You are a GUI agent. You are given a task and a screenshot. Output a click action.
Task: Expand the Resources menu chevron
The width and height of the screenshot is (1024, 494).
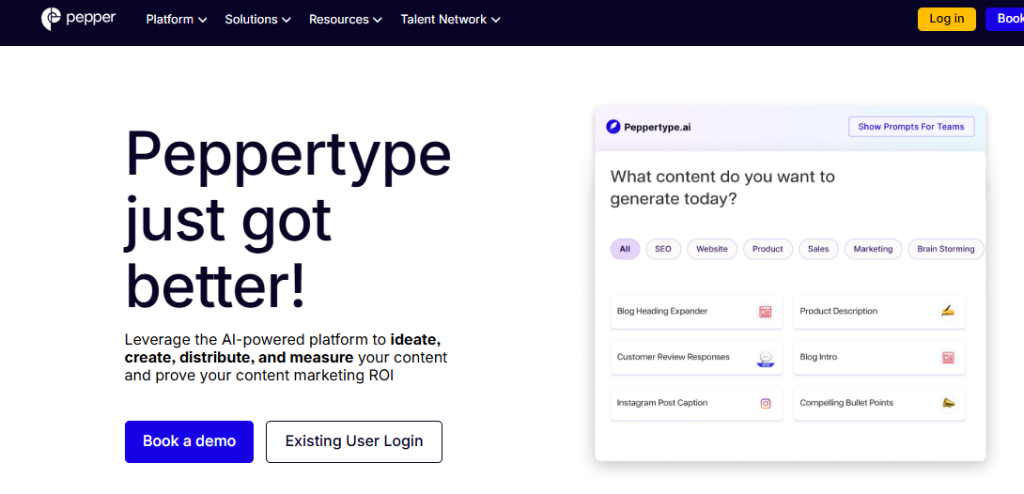click(x=377, y=20)
